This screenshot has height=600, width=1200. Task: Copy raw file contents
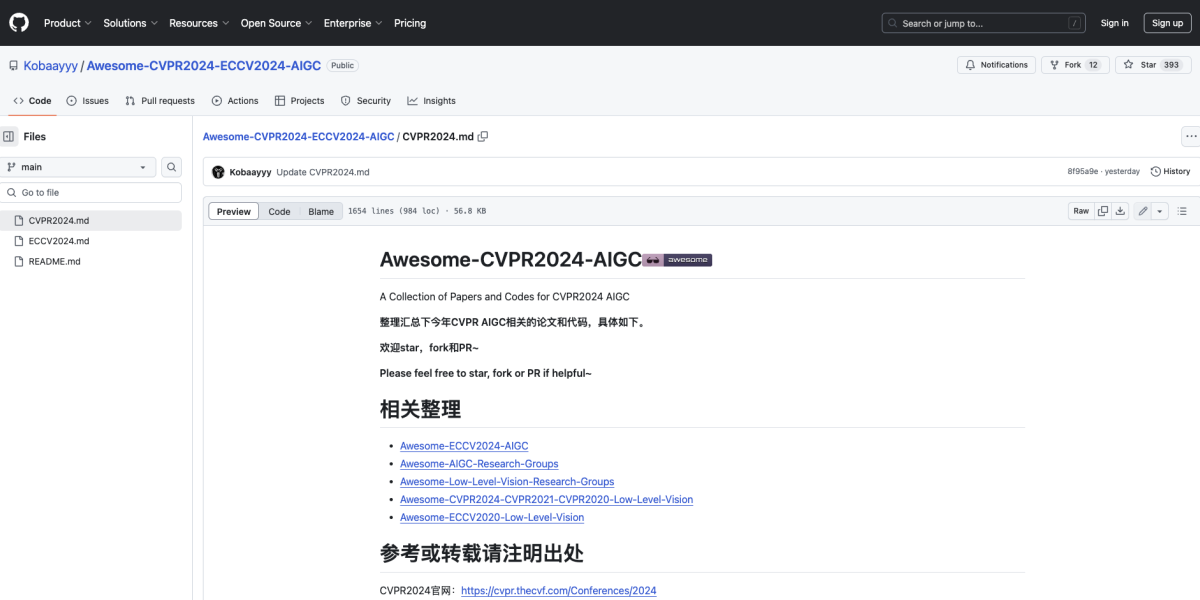[x=1102, y=210]
